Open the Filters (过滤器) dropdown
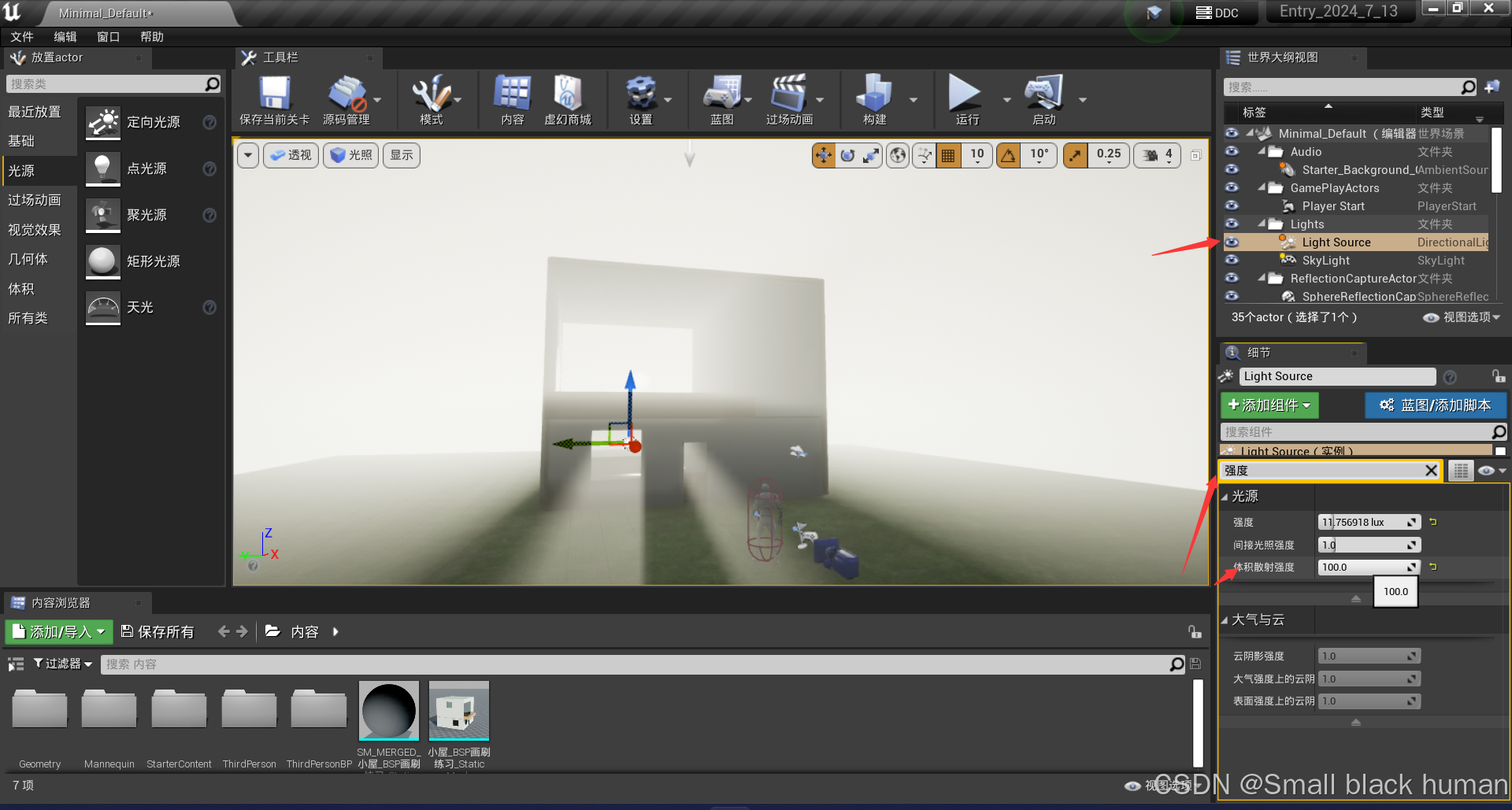Viewport: 1512px width, 810px height. (x=62, y=664)
